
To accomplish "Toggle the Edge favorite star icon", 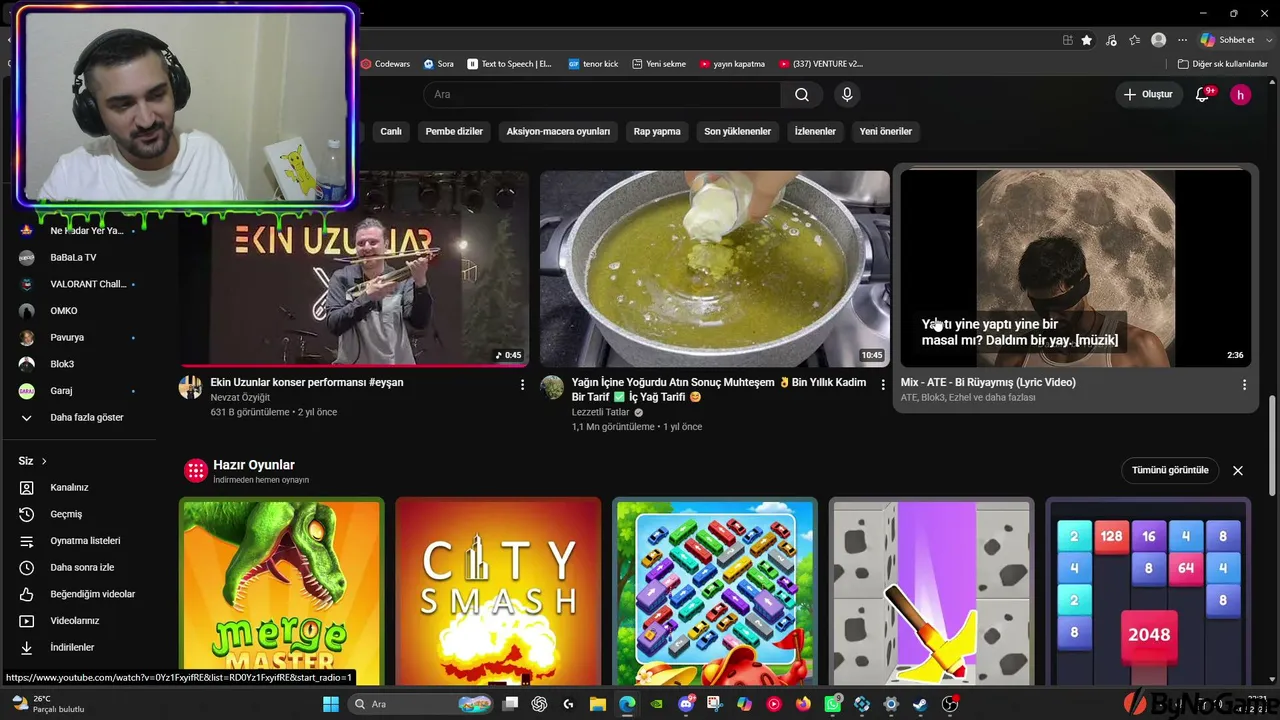I will tap(1087, 40).
